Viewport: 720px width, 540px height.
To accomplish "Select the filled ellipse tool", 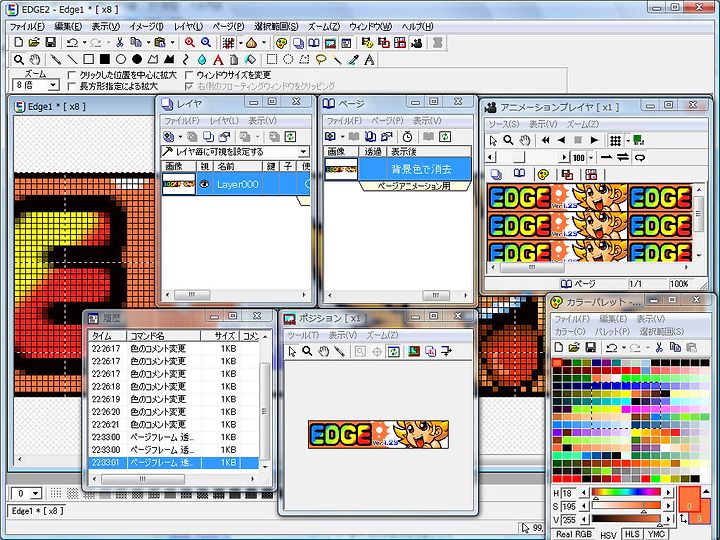I will 137,60.
